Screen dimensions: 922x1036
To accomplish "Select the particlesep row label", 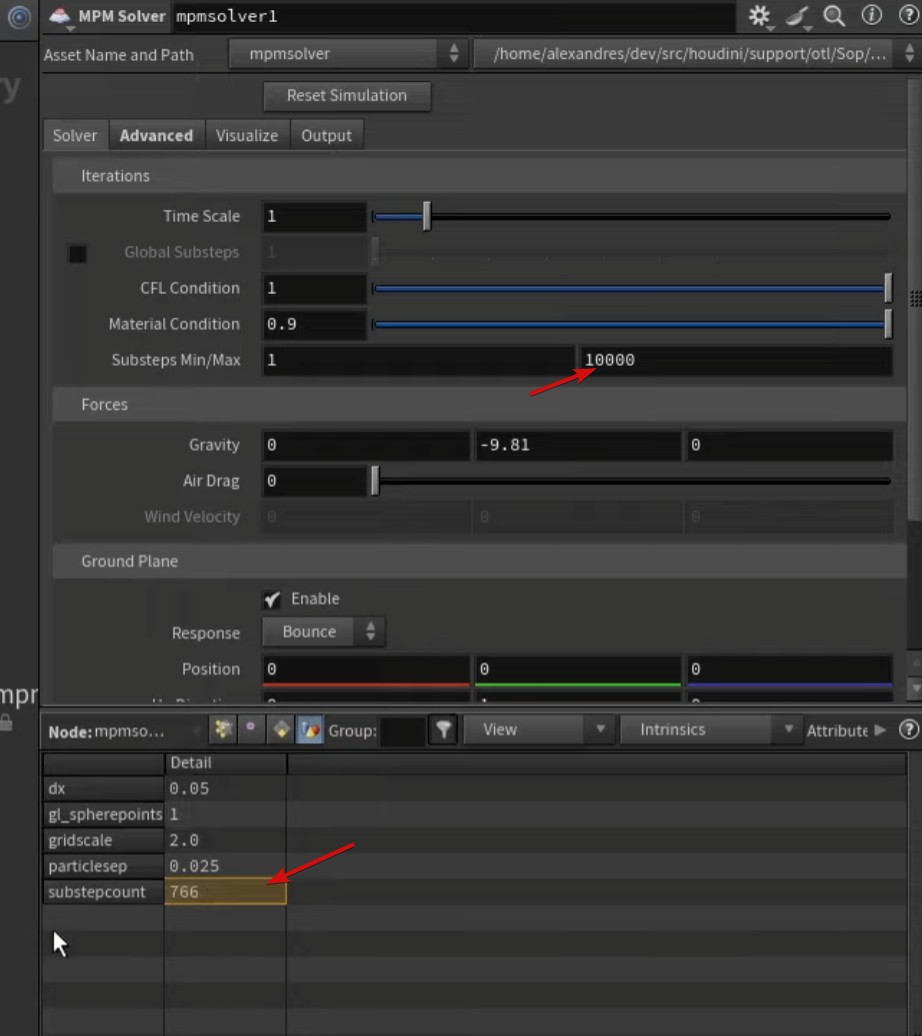I will [104, 866].
